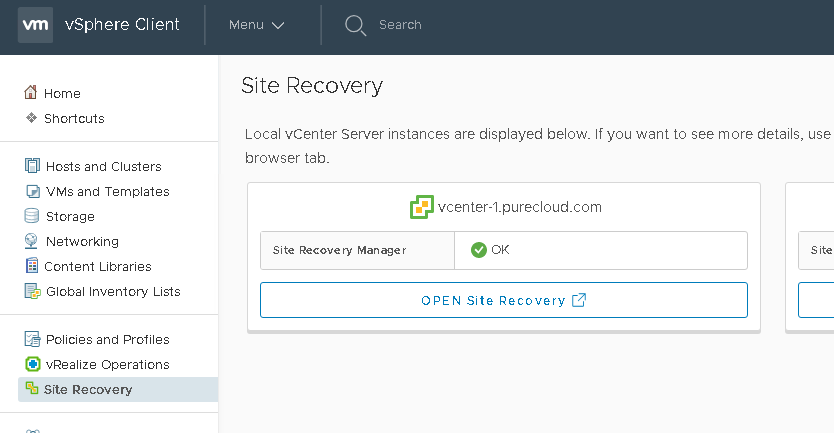The width and height of the screenshot is (834, 433).
Task: Open Policies and Profiles
Action: pyautogui.click(x=107, y=339)
